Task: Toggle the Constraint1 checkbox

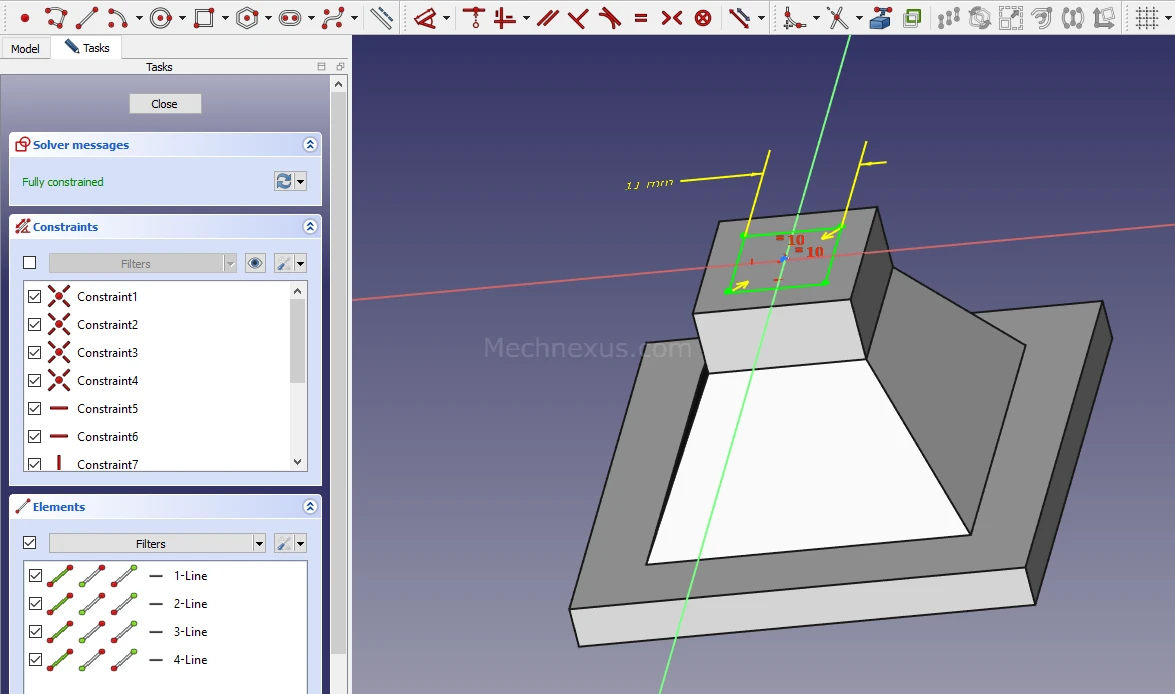Action: (35, 297)
